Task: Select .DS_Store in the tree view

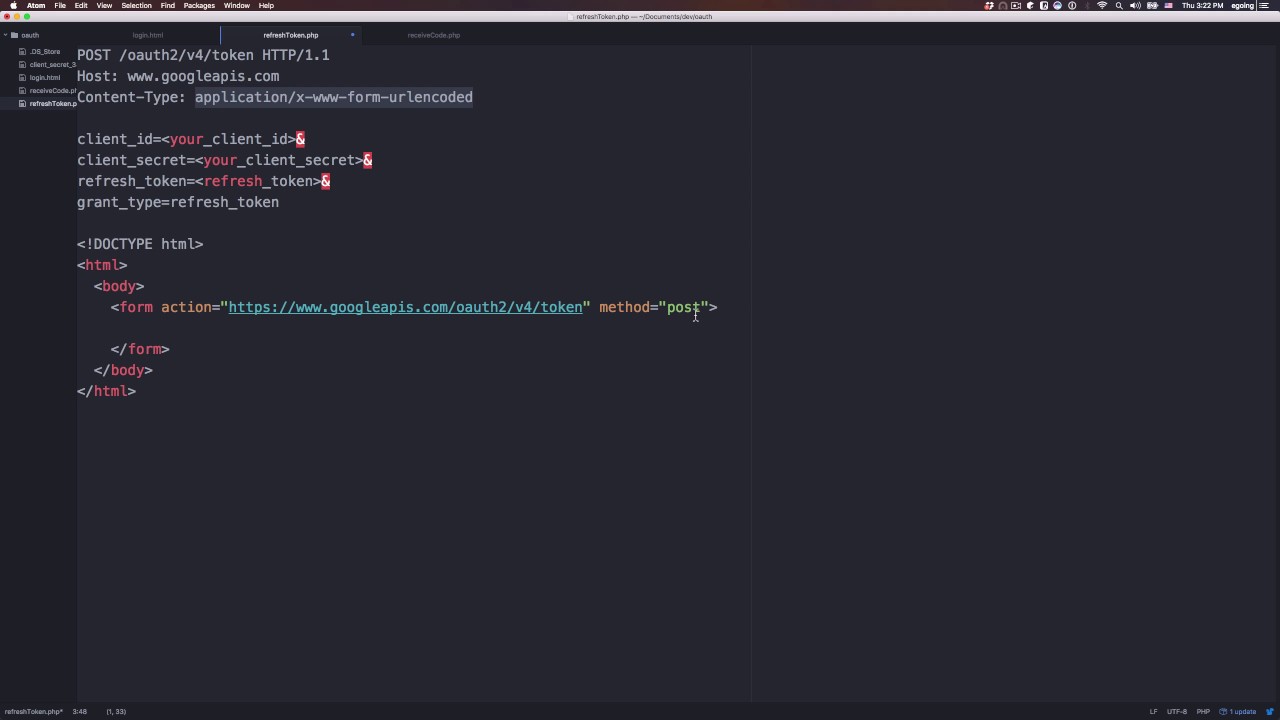Action: click(44, 51)
